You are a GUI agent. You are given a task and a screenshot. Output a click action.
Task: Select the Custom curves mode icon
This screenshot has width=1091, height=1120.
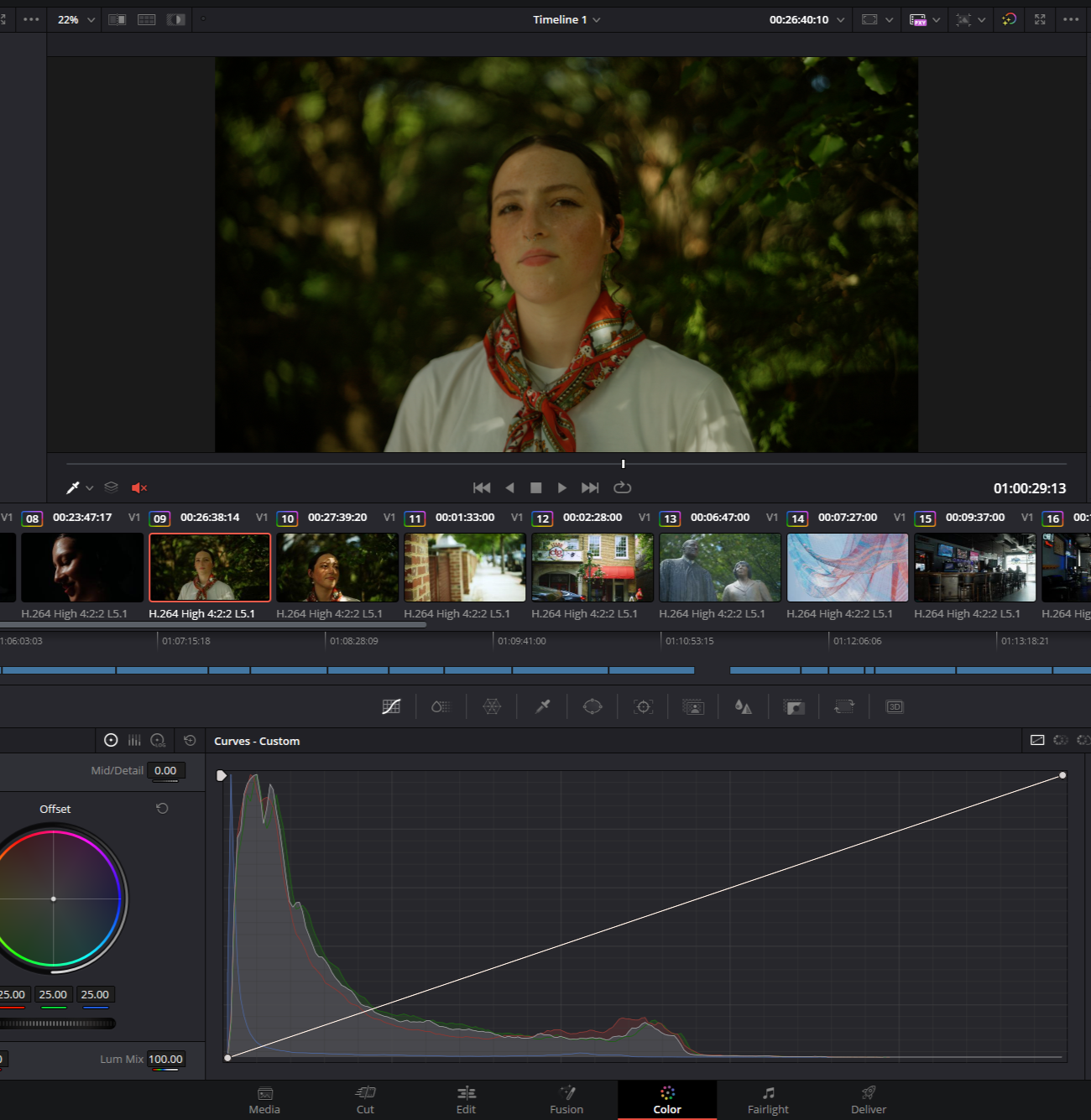tap(1037, 740)
